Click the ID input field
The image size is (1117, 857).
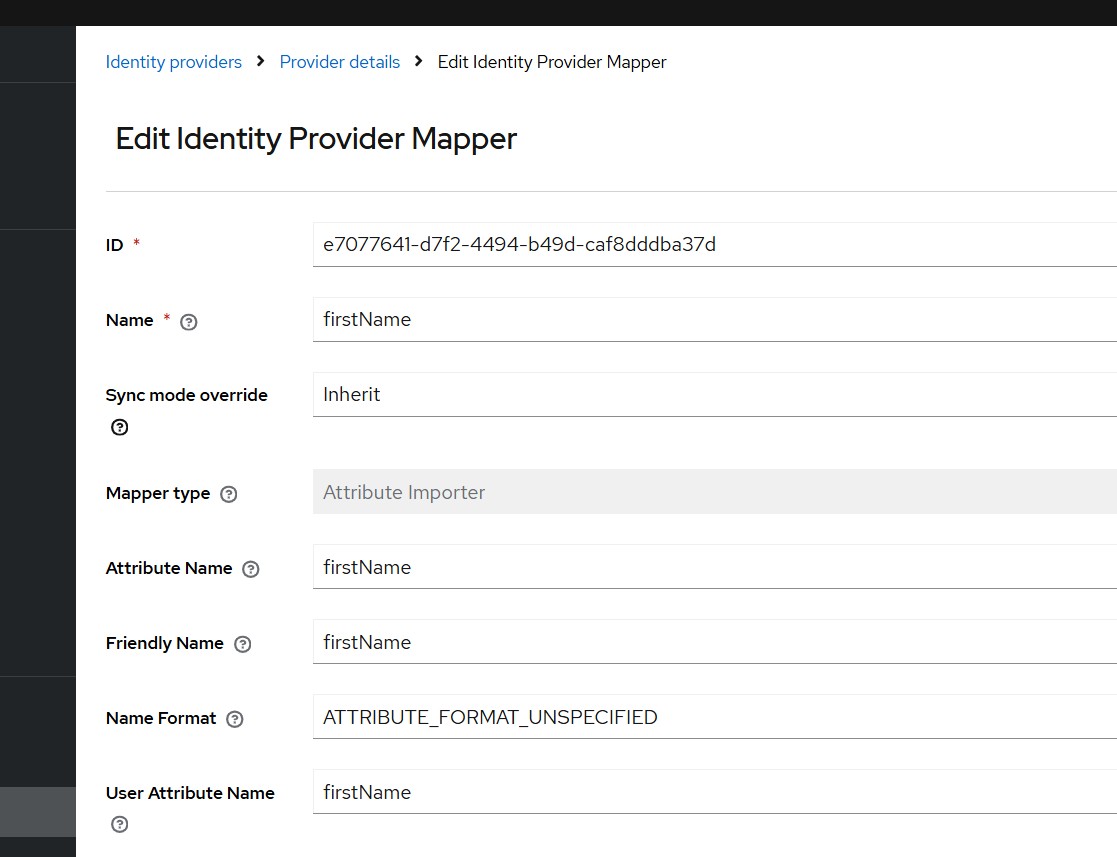(700, 244)
